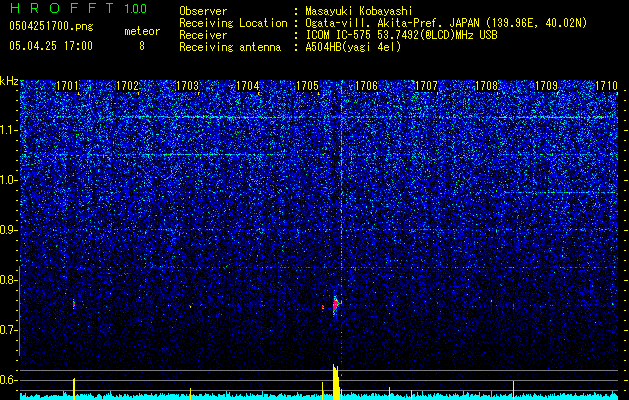
Task: Click the 1707 time marker
Action: [426, 86]
